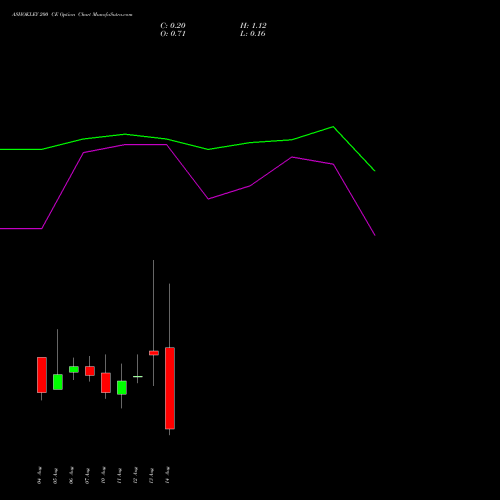500x500 pixels.
Task: Click the low value 'L: 0.16'
Action: click(x=253, y=34)
